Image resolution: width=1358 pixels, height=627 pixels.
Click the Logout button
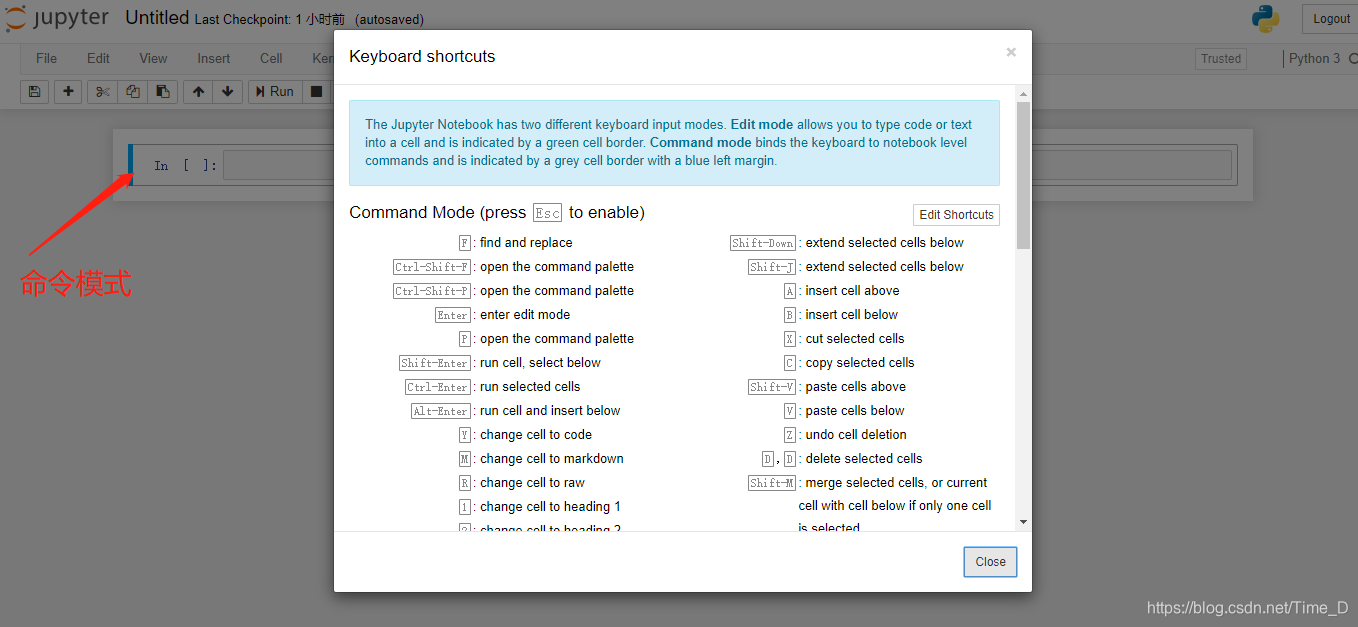click(x=1331, y=19)
